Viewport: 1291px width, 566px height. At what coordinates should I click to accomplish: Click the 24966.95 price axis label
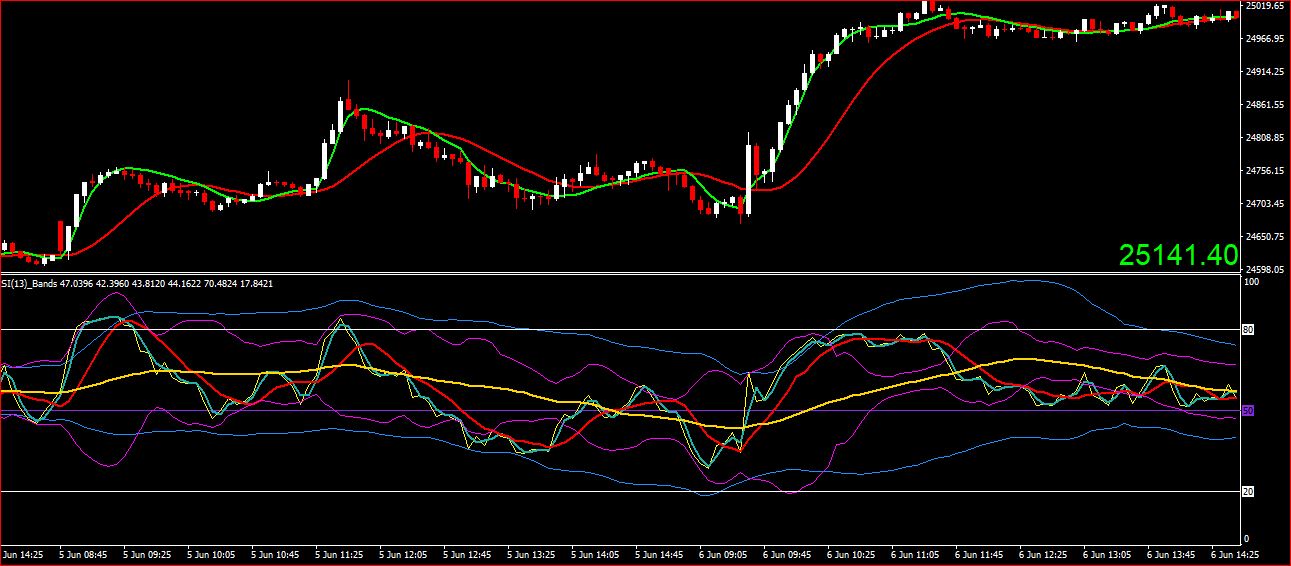click(x=1265, y=39)
